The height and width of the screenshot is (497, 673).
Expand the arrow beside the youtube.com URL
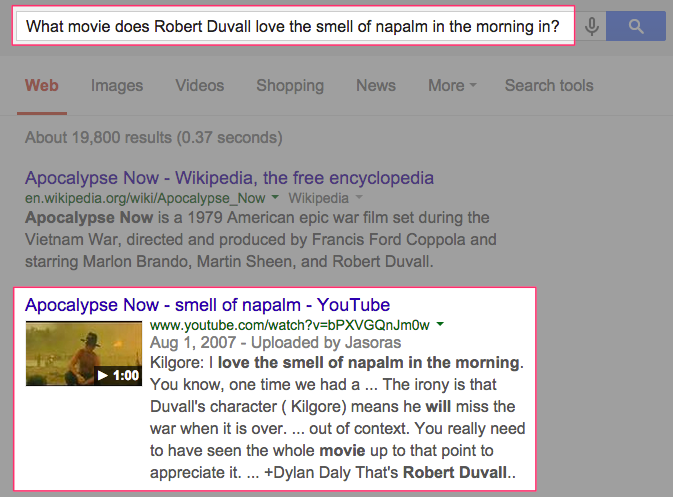pyautogui.click(x=440, y=324)
